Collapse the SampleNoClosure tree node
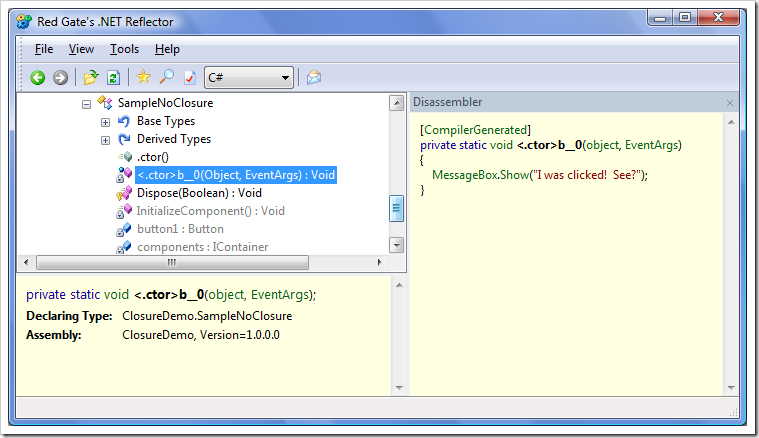The image size is (759, 438). [x=86, y=104]
